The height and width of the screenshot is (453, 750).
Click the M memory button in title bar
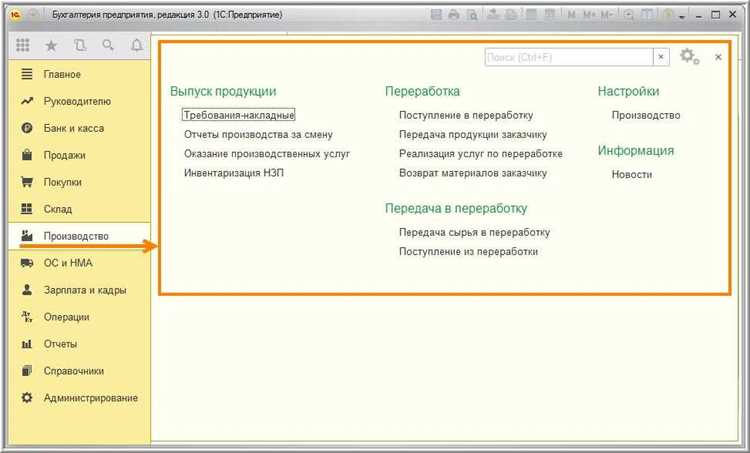571,15
